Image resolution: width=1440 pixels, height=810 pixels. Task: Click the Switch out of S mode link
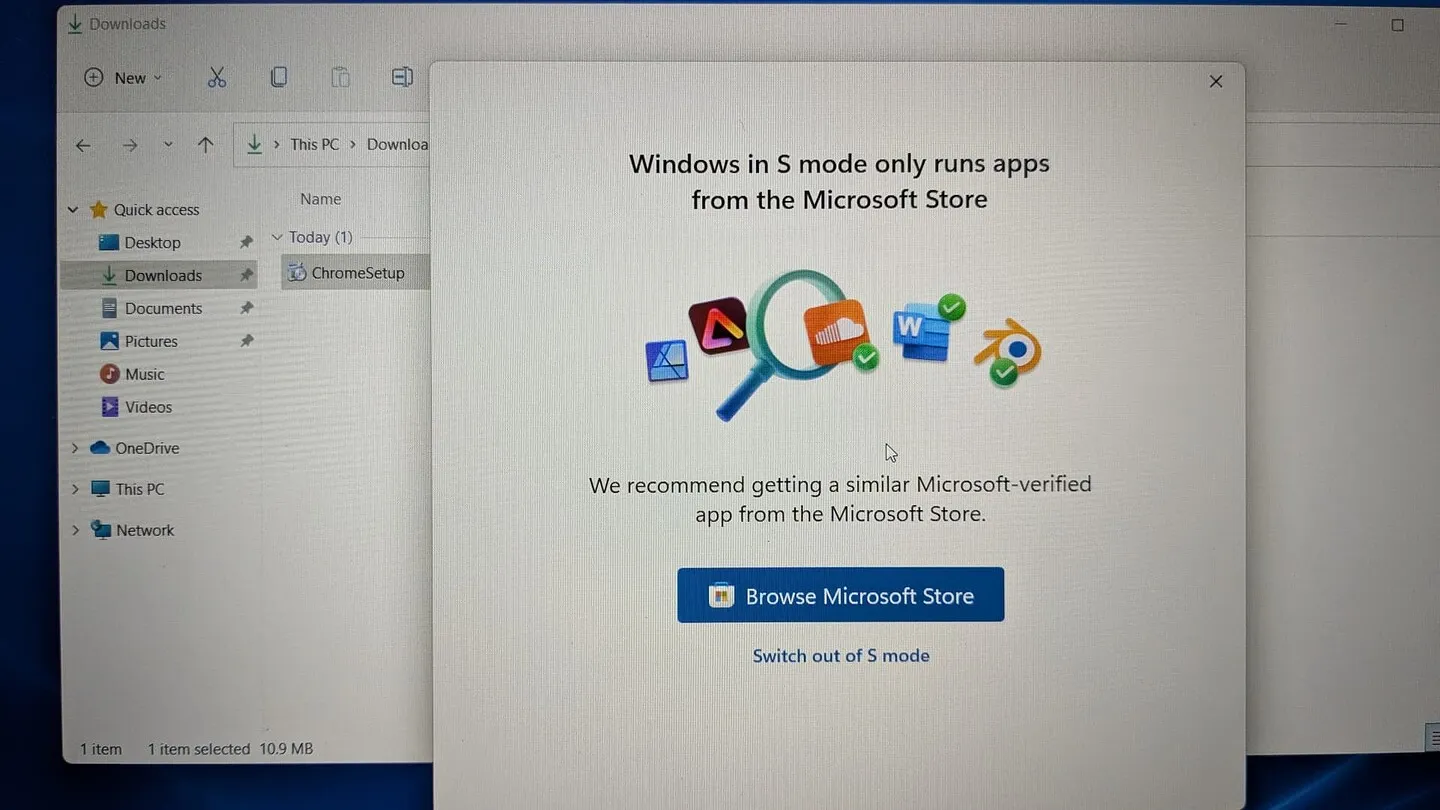840,656
